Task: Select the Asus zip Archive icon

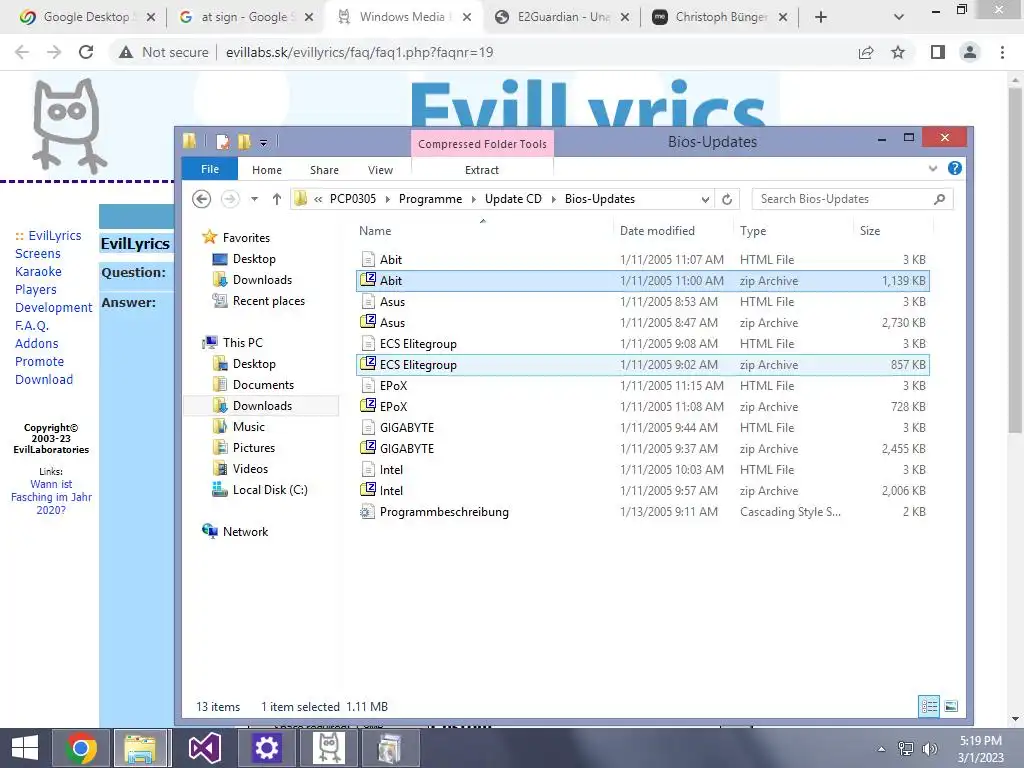Action: pos(368,322)
